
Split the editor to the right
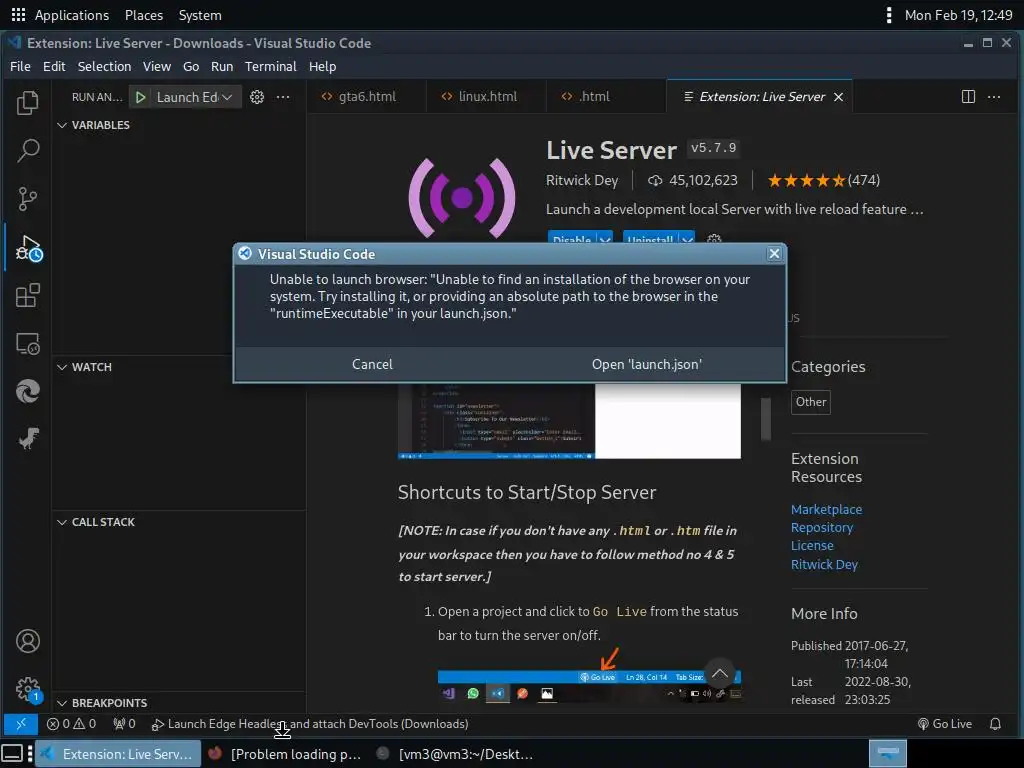click(968, 97)
